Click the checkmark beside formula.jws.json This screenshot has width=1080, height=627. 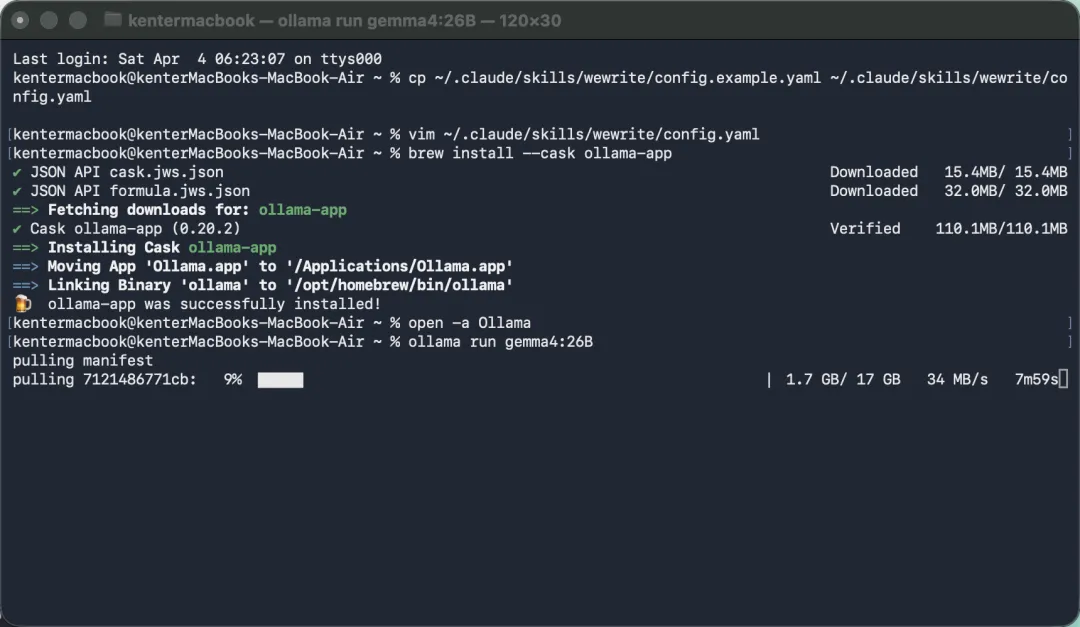tap(17, 191)
